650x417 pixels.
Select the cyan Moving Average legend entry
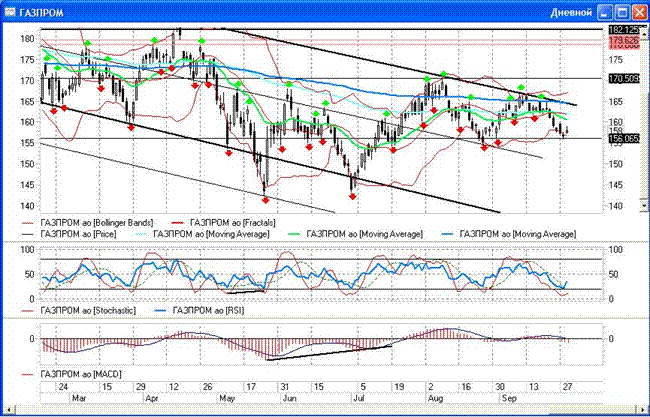click(202, 234)
